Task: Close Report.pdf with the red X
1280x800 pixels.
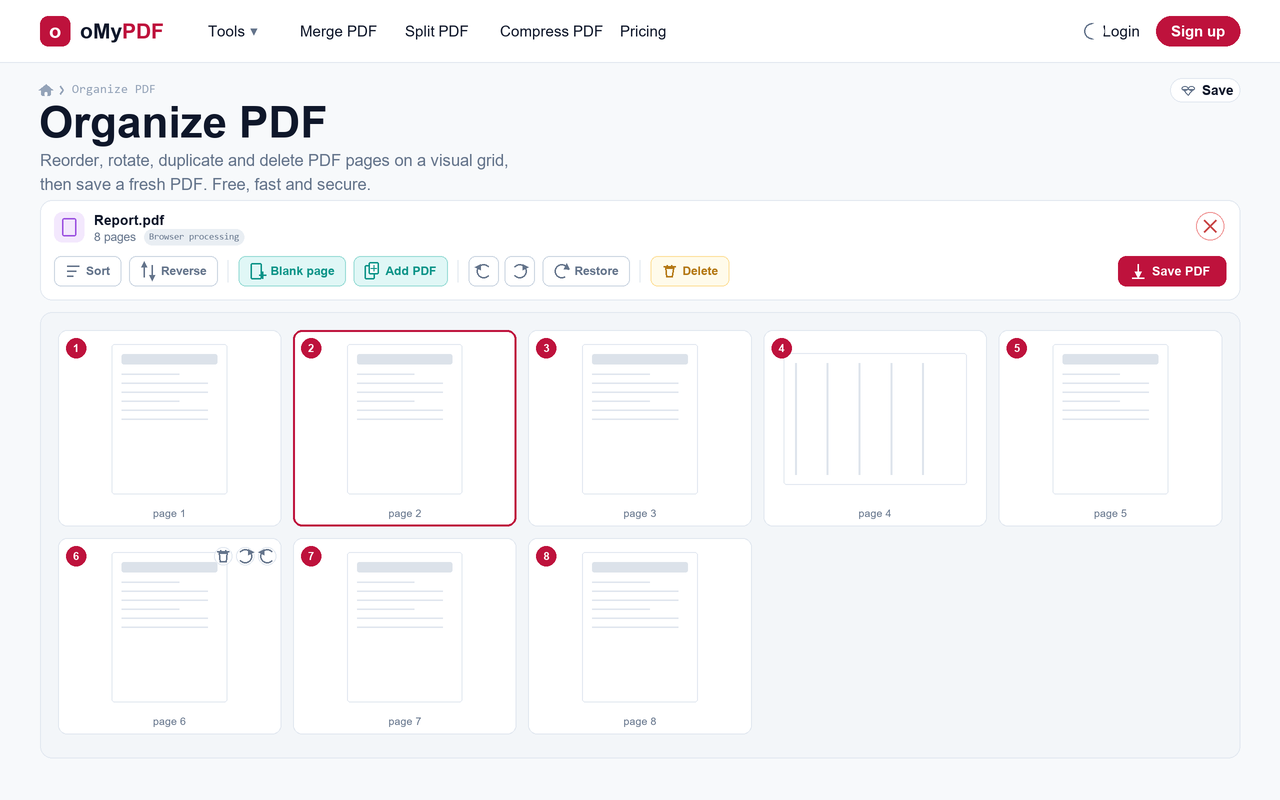Action: [x=1210, y=226]
